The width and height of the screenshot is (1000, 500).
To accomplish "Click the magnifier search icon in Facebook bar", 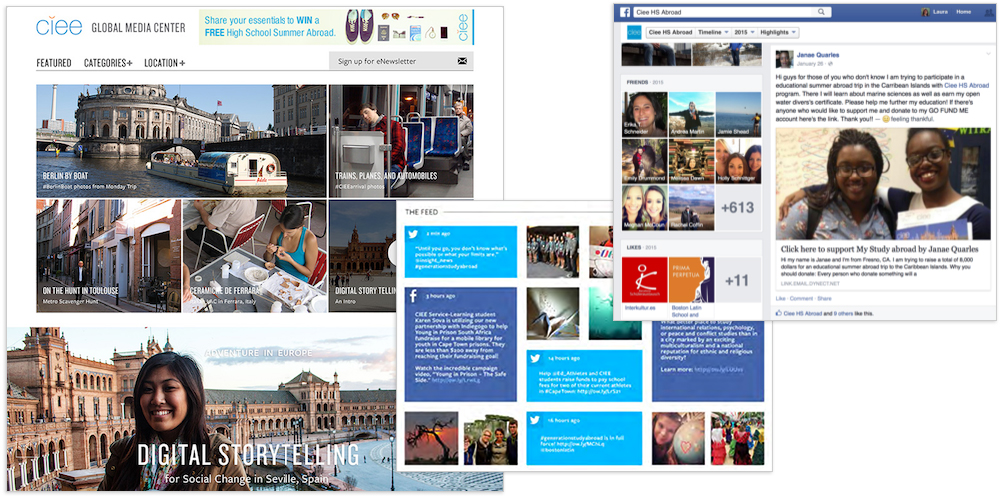I will pos(821,12).
